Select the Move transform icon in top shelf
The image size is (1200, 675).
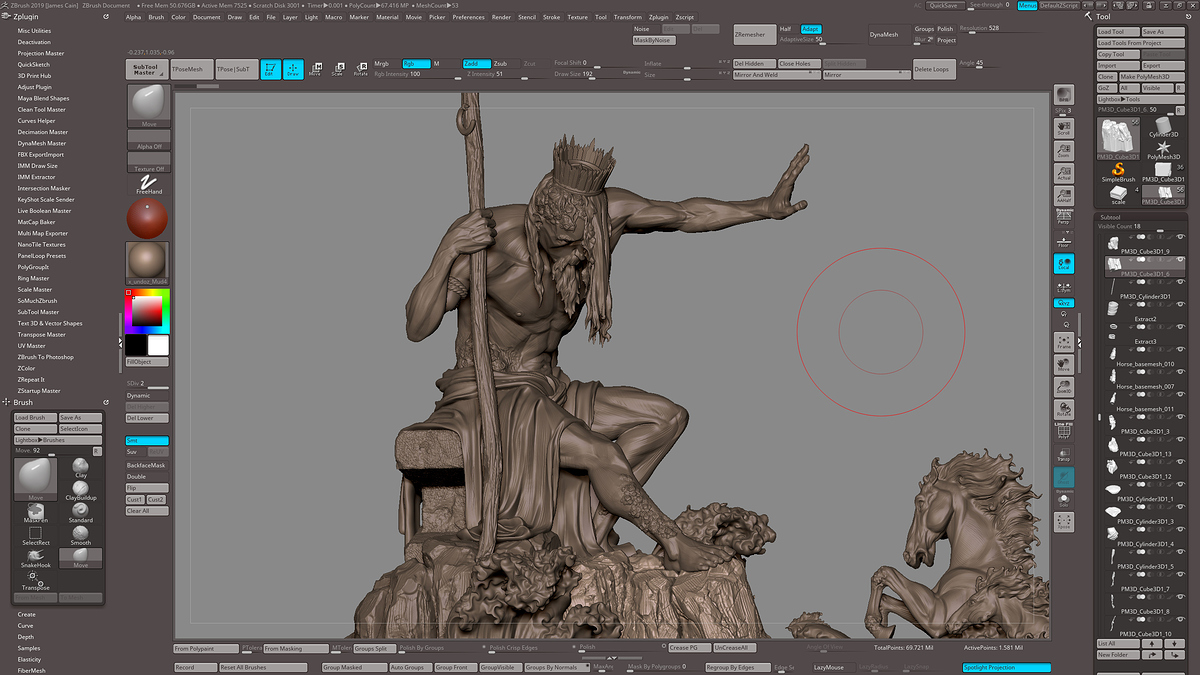pyautogui.click(x=315, y=70)
